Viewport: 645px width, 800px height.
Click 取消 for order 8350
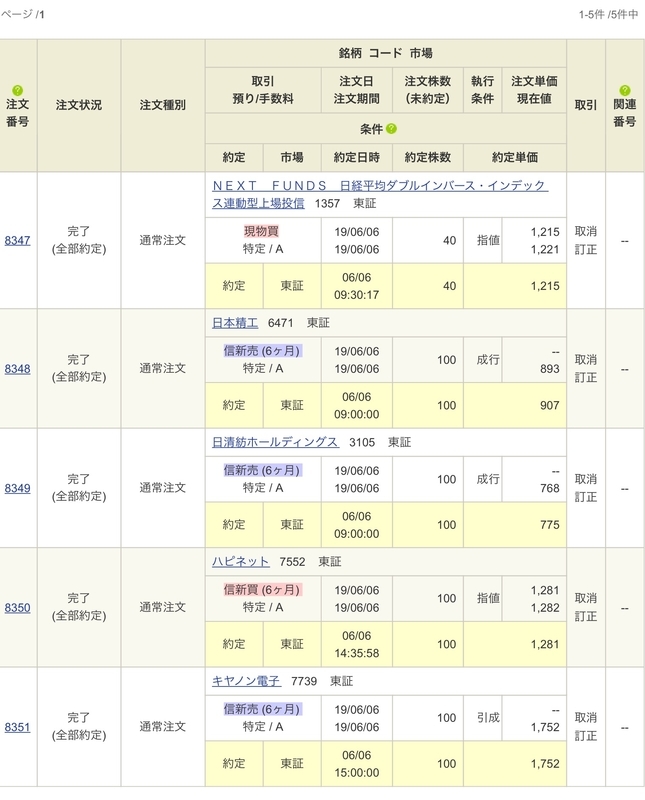(x=586, y=598)
